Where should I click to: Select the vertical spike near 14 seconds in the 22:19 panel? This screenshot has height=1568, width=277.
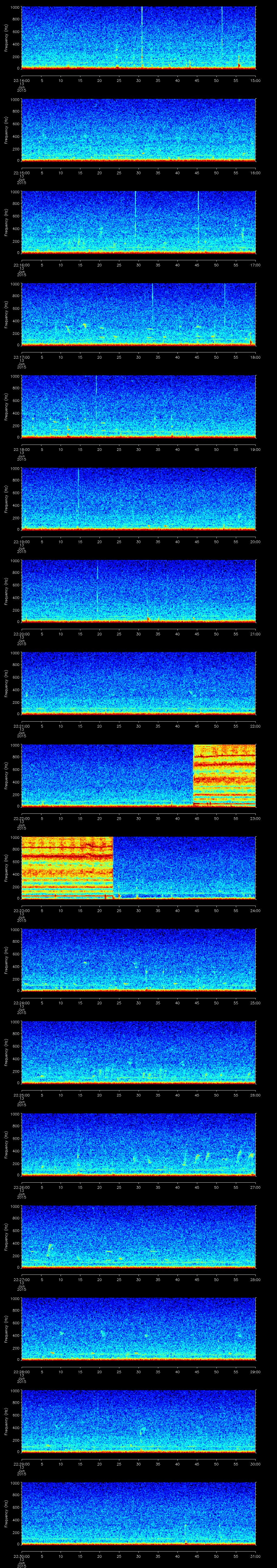tap(78, 487)
